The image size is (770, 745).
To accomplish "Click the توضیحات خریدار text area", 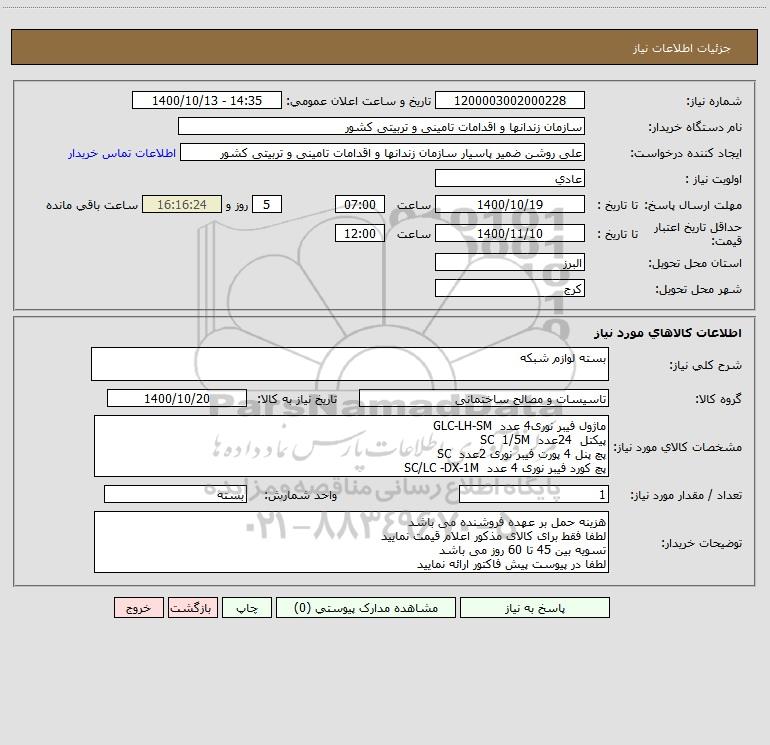I will point(351,542).
